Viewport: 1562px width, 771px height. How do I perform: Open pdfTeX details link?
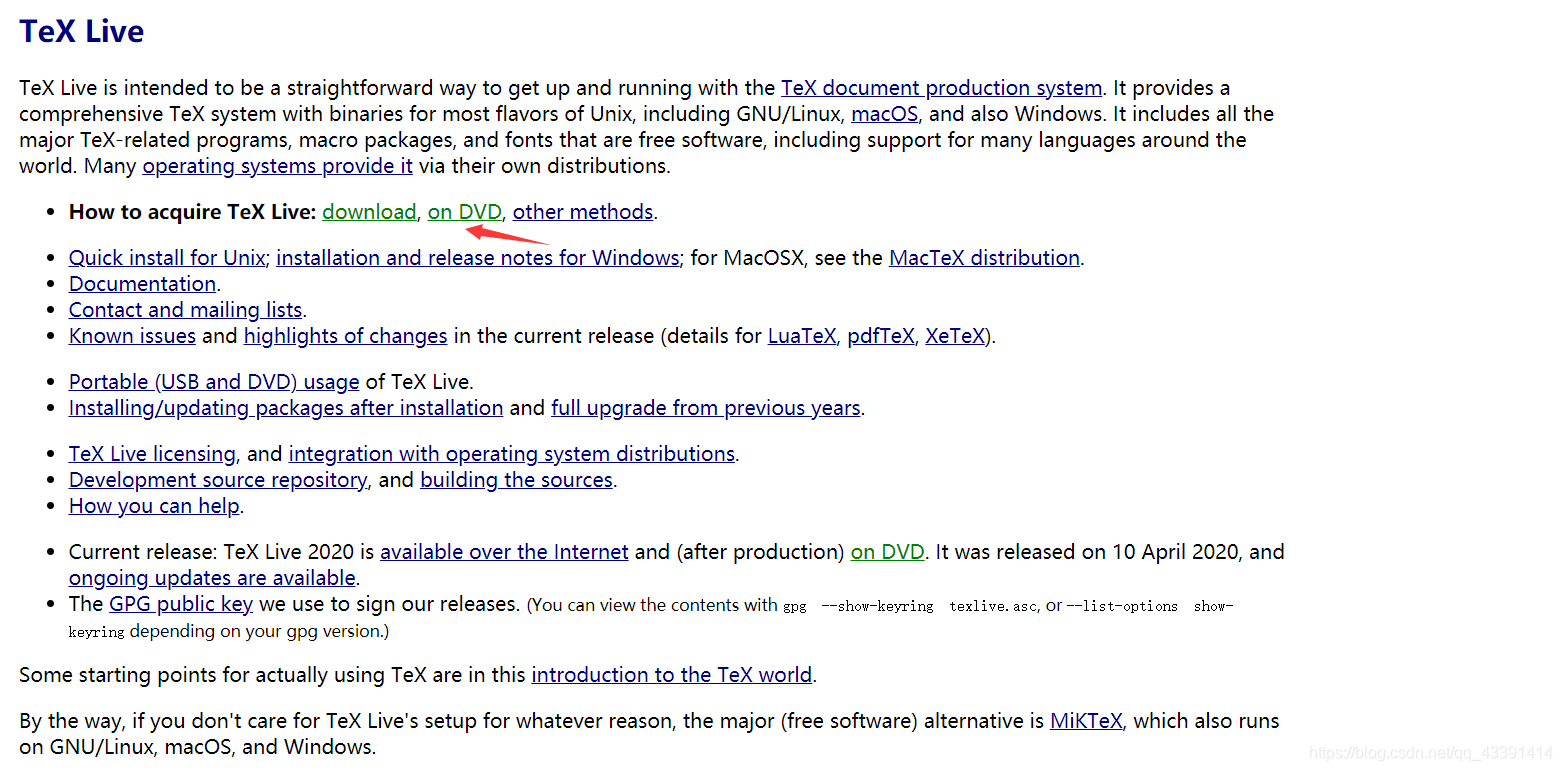[880, 336]
